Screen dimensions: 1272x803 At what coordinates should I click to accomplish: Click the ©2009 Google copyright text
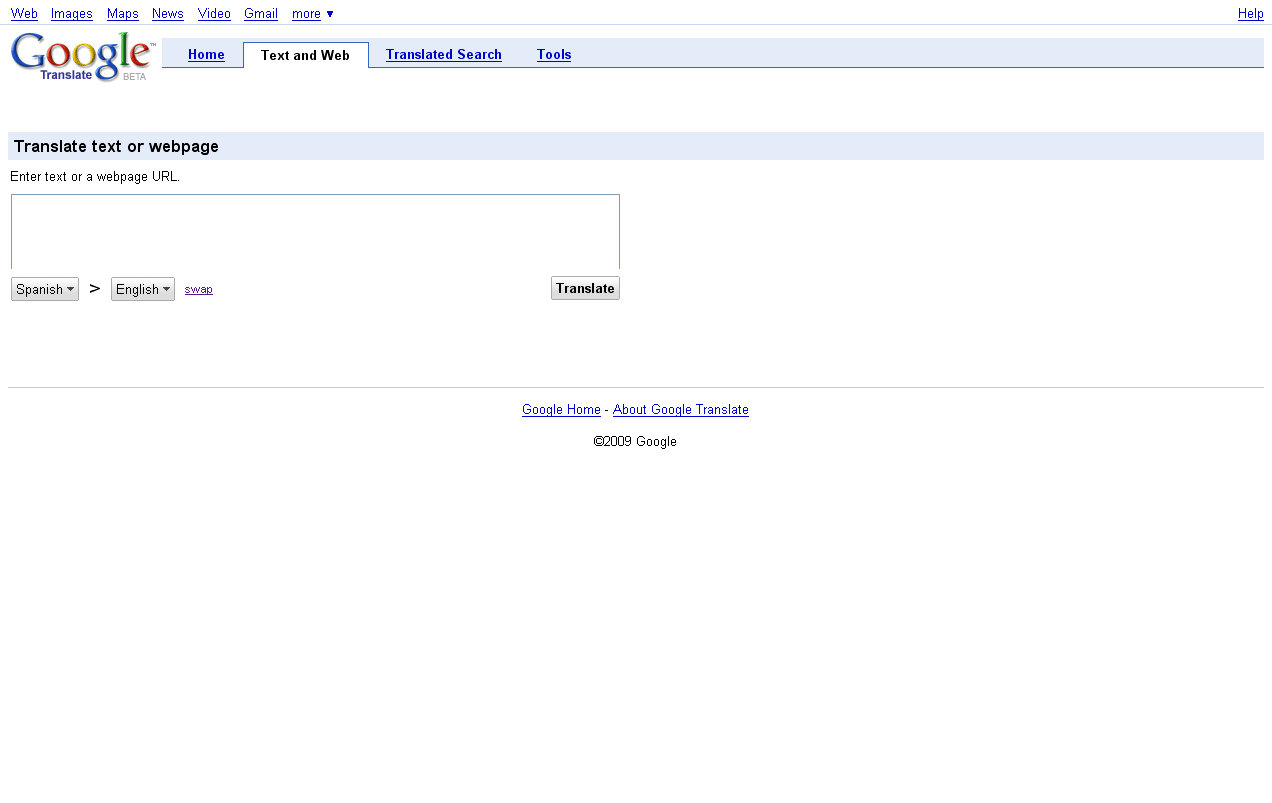tap(635, 442)
